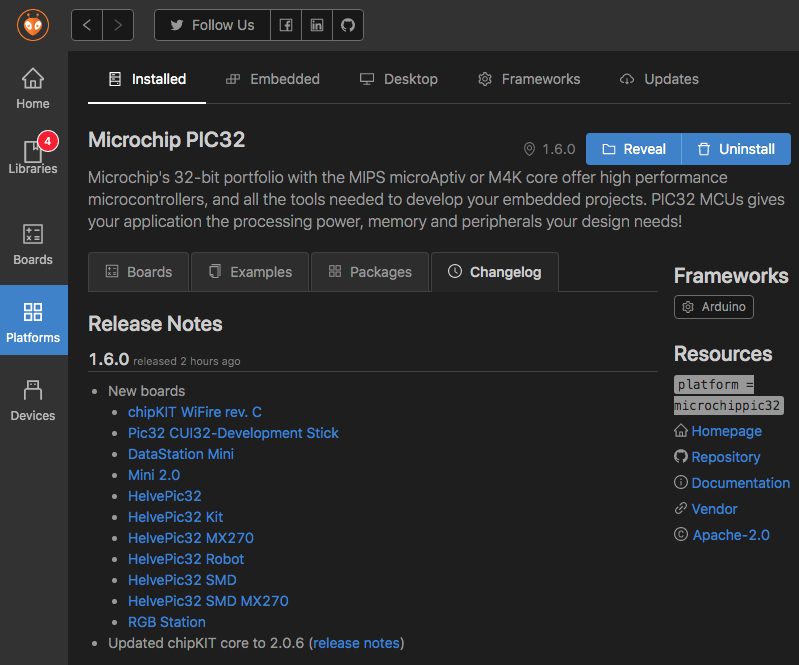Switch to the Frameworks tab

(x=529, y=79)
